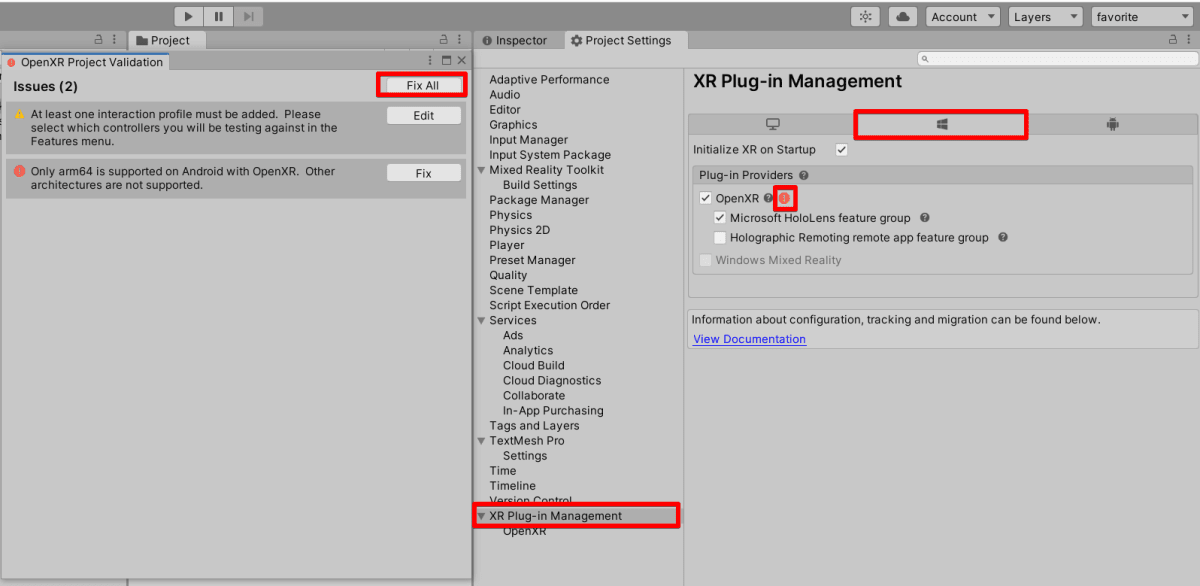Click the yellow warning icon on the interaction profile issue
The image size is (1200, 586).
(x=20, y=115)
